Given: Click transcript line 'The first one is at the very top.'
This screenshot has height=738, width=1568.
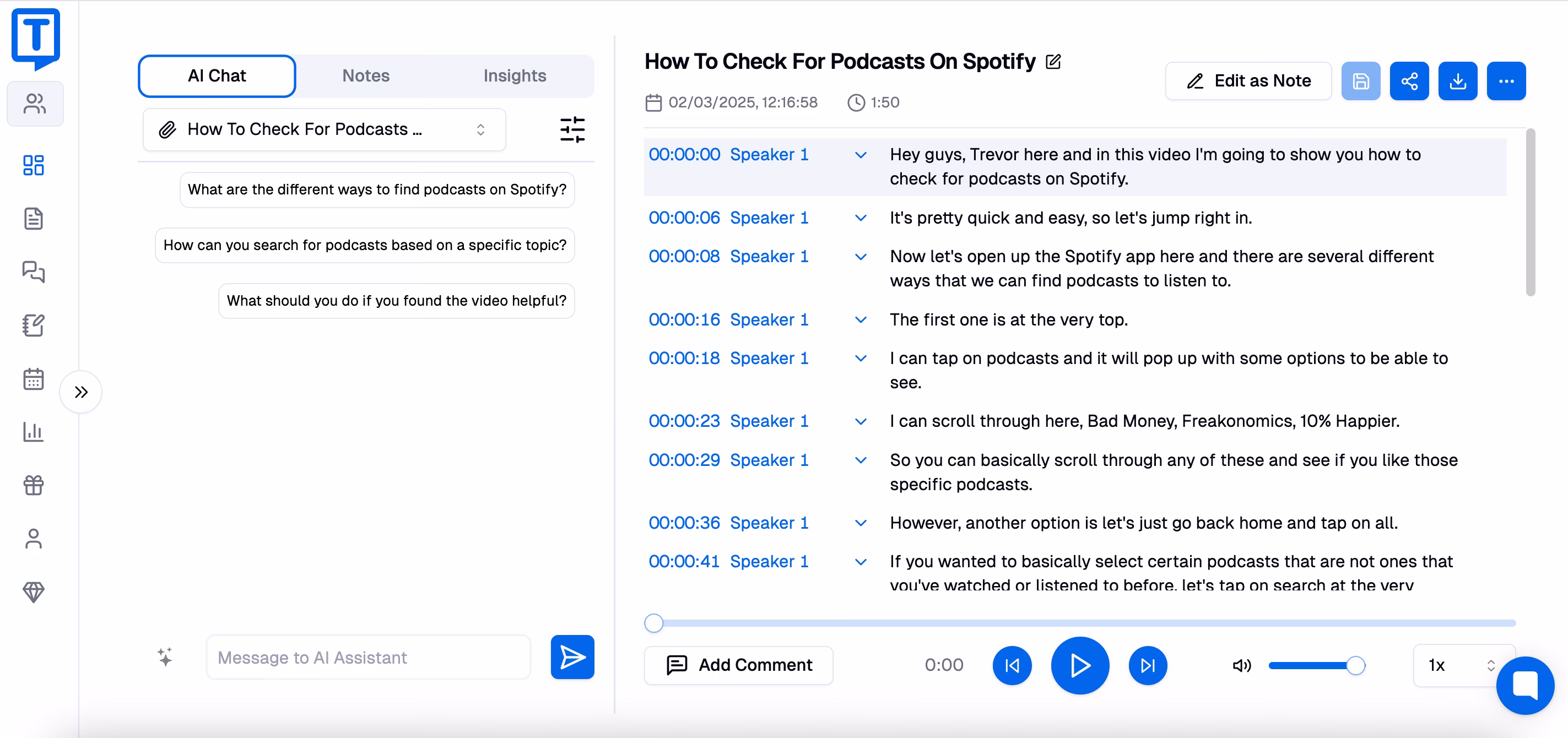Looking at the screenshot, I should click(1008, 320).
